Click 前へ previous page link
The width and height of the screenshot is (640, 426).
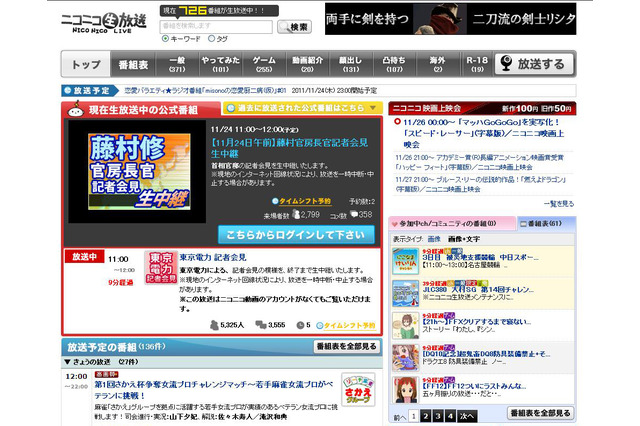[x=400, y=417]
